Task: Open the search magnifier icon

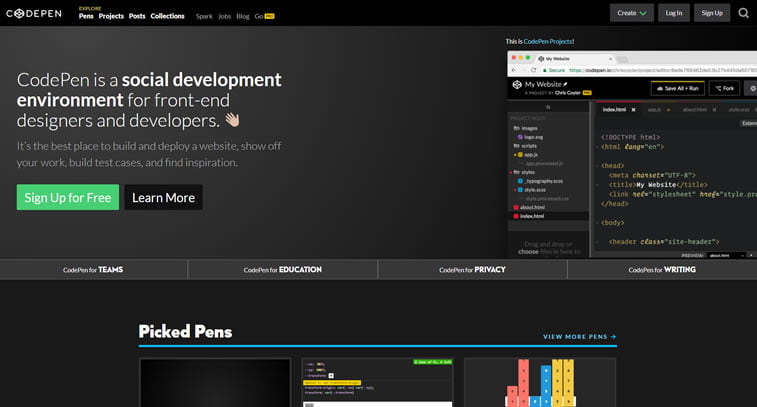Action: [743, 13]
